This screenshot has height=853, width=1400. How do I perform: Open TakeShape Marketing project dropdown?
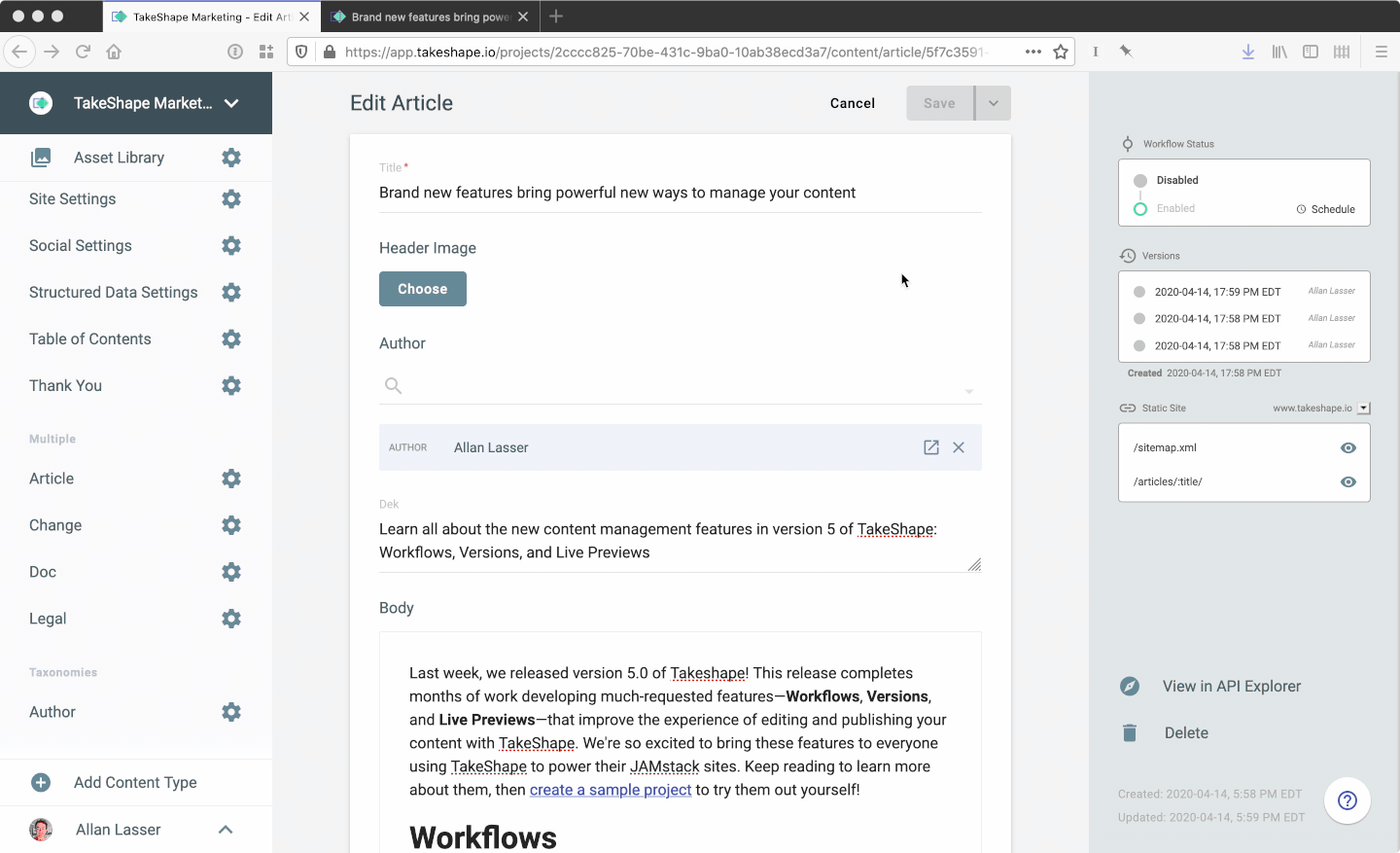[x=231, y=103]
